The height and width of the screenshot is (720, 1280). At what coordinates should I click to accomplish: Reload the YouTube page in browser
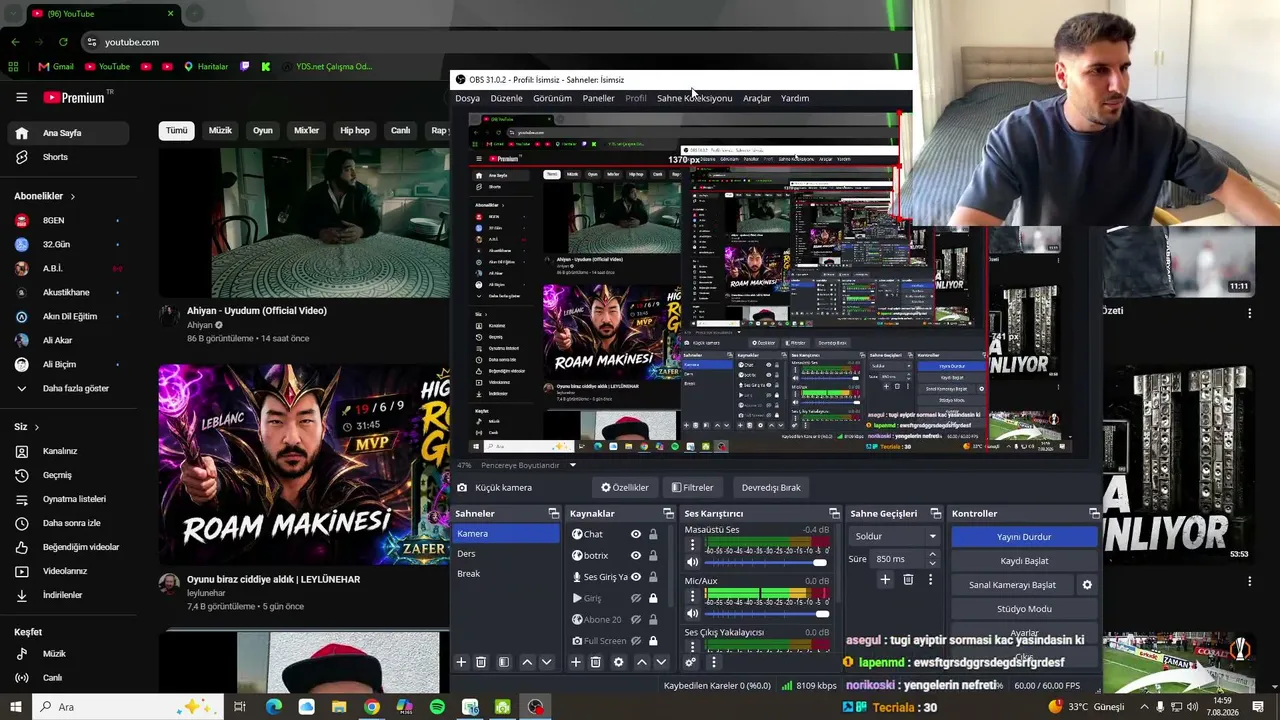click(63, 42)
